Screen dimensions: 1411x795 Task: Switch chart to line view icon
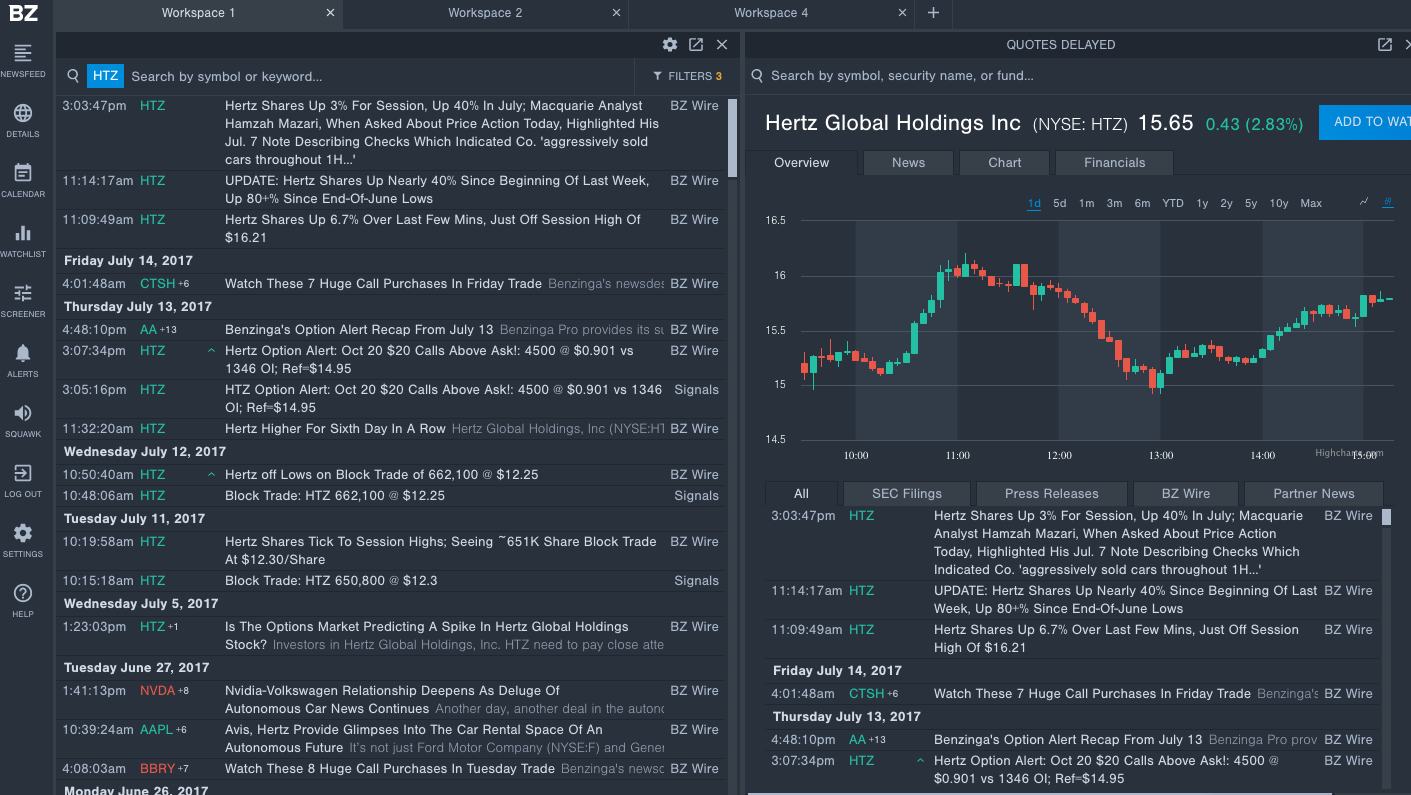pyautogui.click(x=1364, y=202)
